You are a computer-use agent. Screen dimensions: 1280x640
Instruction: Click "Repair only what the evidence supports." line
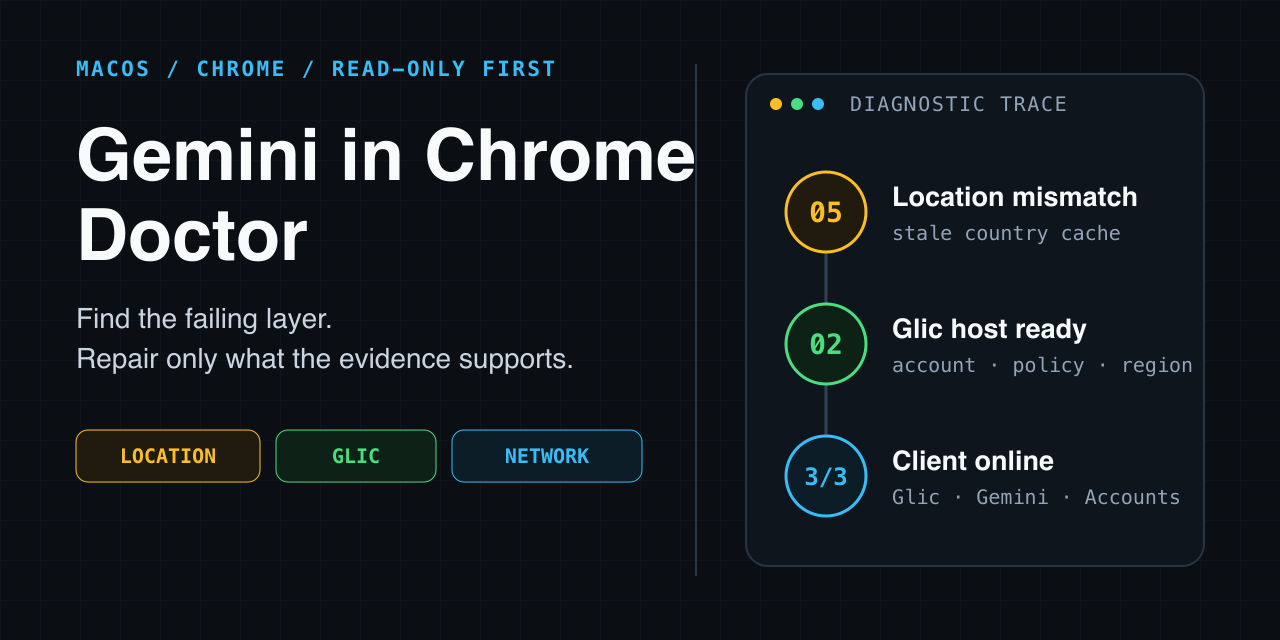[325, 359]
